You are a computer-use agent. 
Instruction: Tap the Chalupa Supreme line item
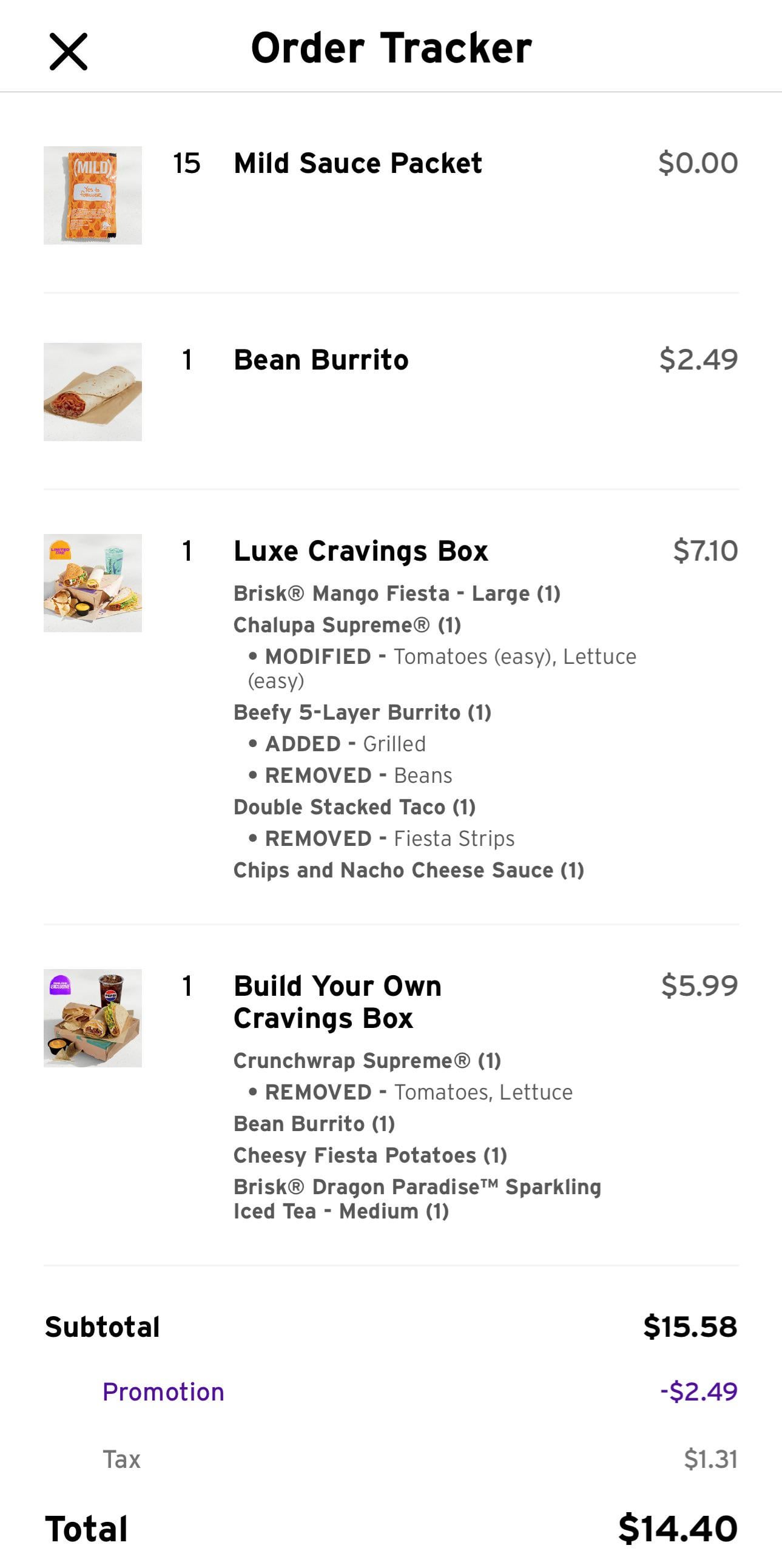tap(347, 625)
